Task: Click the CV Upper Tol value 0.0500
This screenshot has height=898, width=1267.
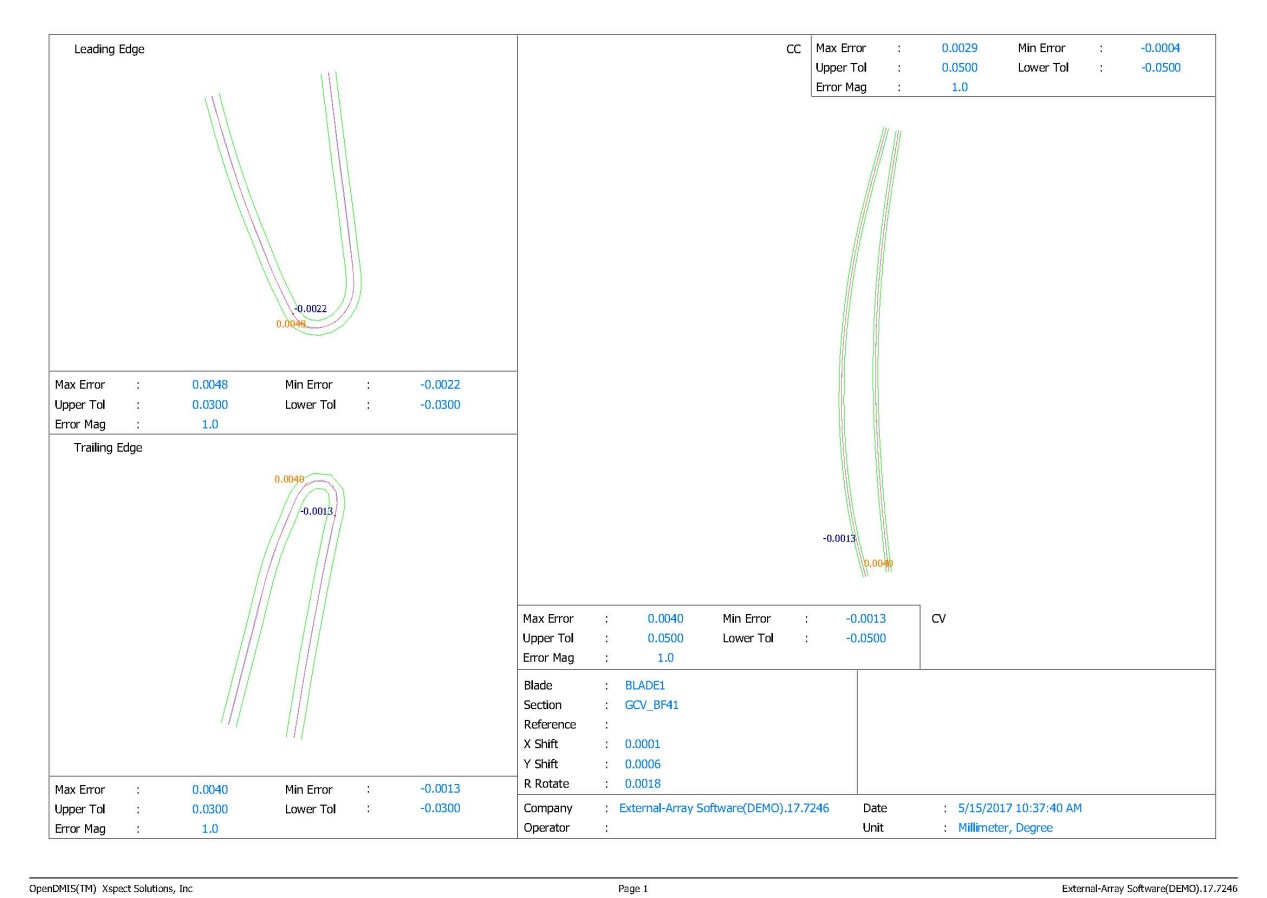Action: [665, 638]
